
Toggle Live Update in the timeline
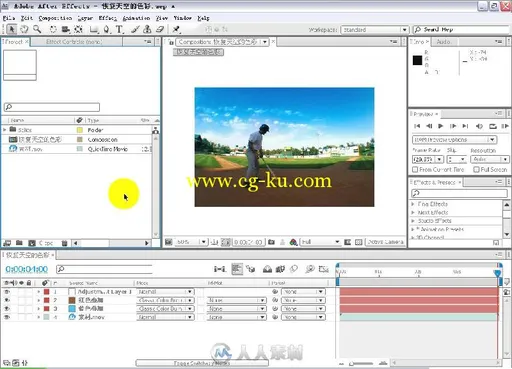tap(237, 269)
